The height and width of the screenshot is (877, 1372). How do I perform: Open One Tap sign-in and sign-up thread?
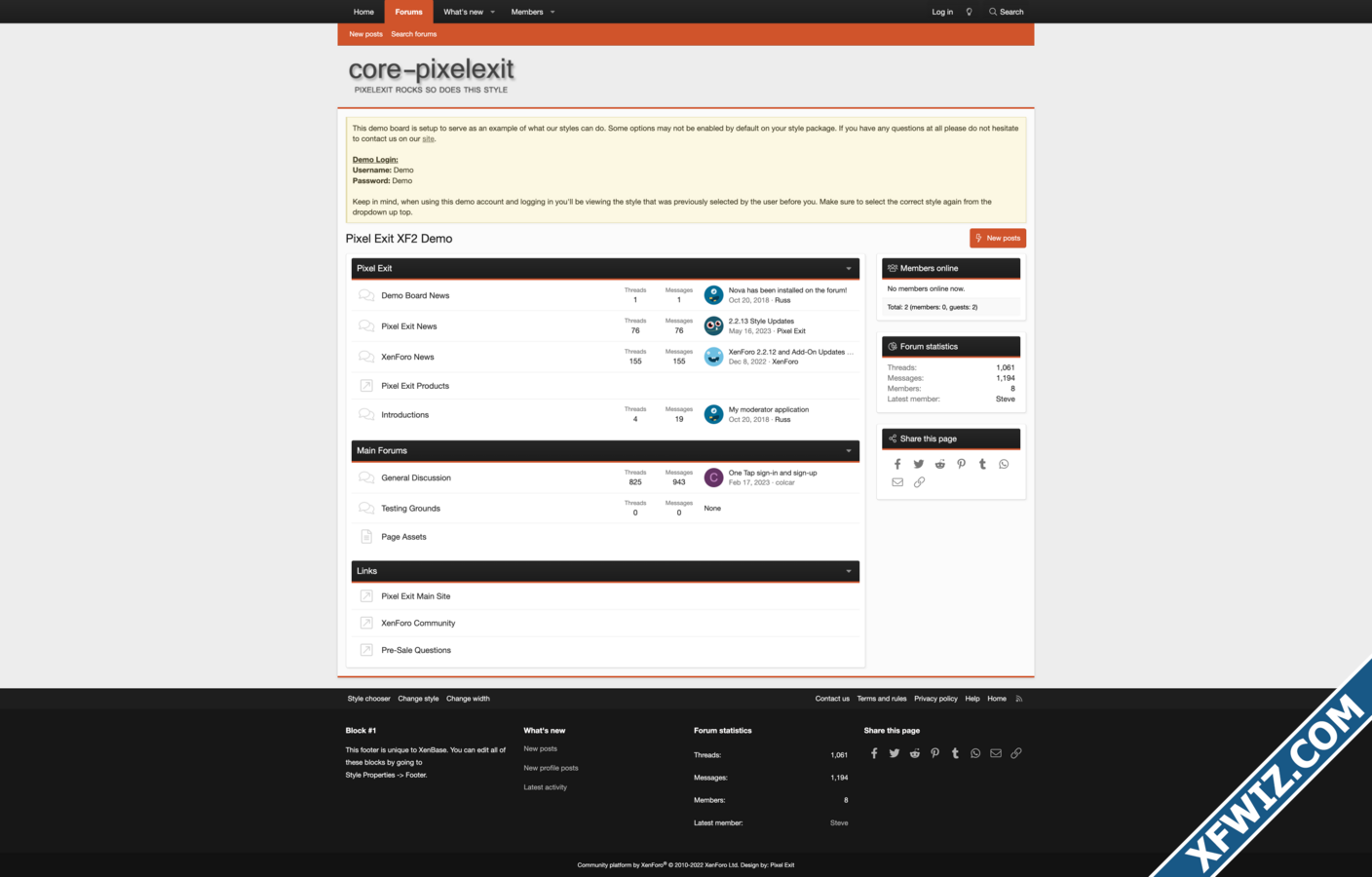click(x=773, y=473)
